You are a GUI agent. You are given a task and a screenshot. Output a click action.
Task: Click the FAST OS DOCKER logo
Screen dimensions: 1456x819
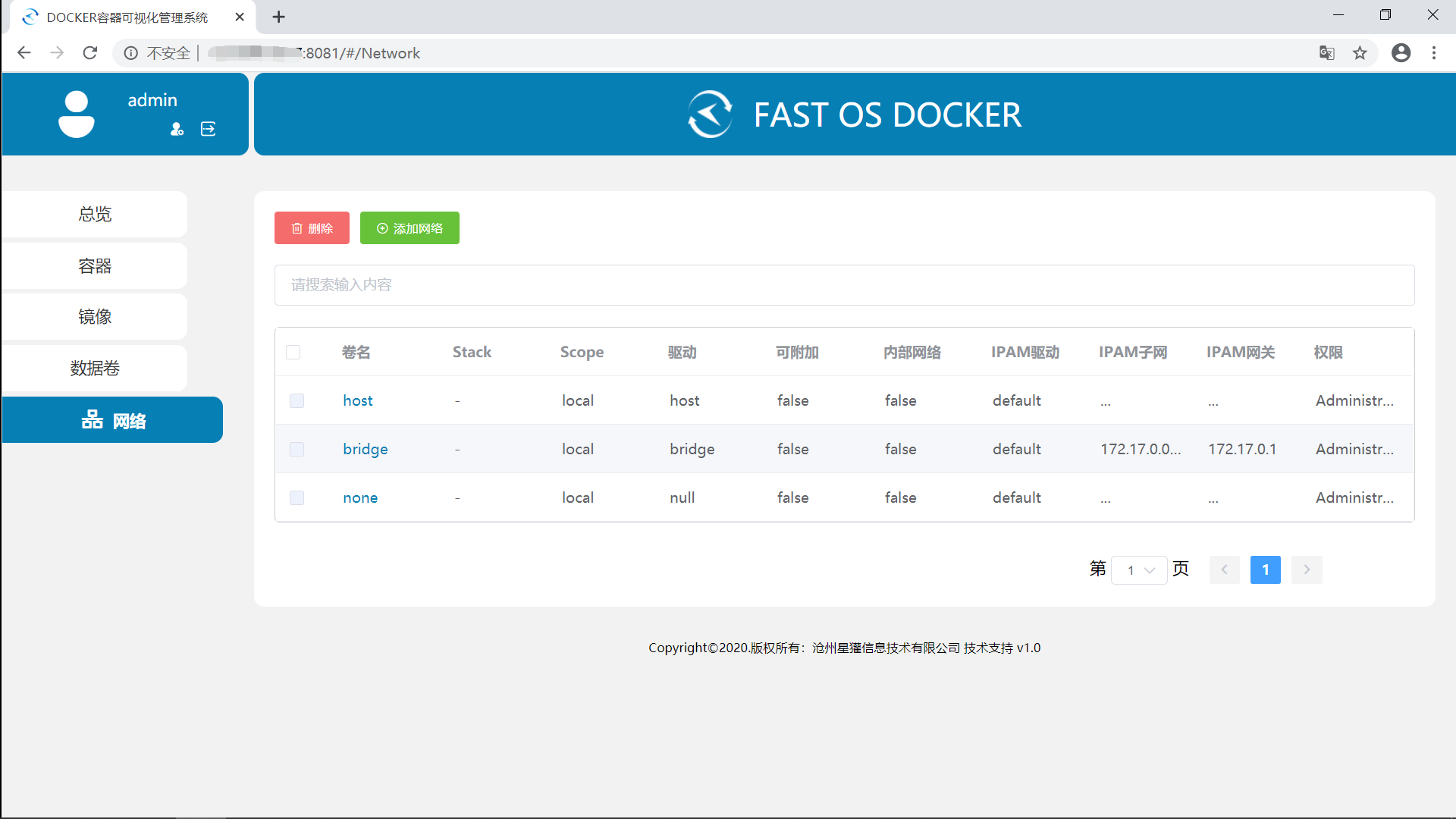click(x=710, y=114)
